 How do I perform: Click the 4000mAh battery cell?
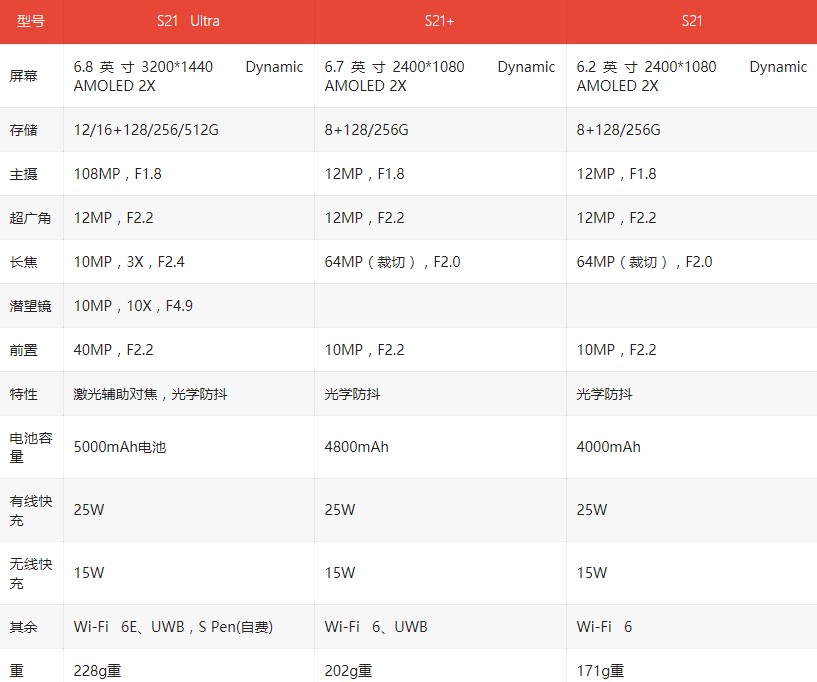609,447
